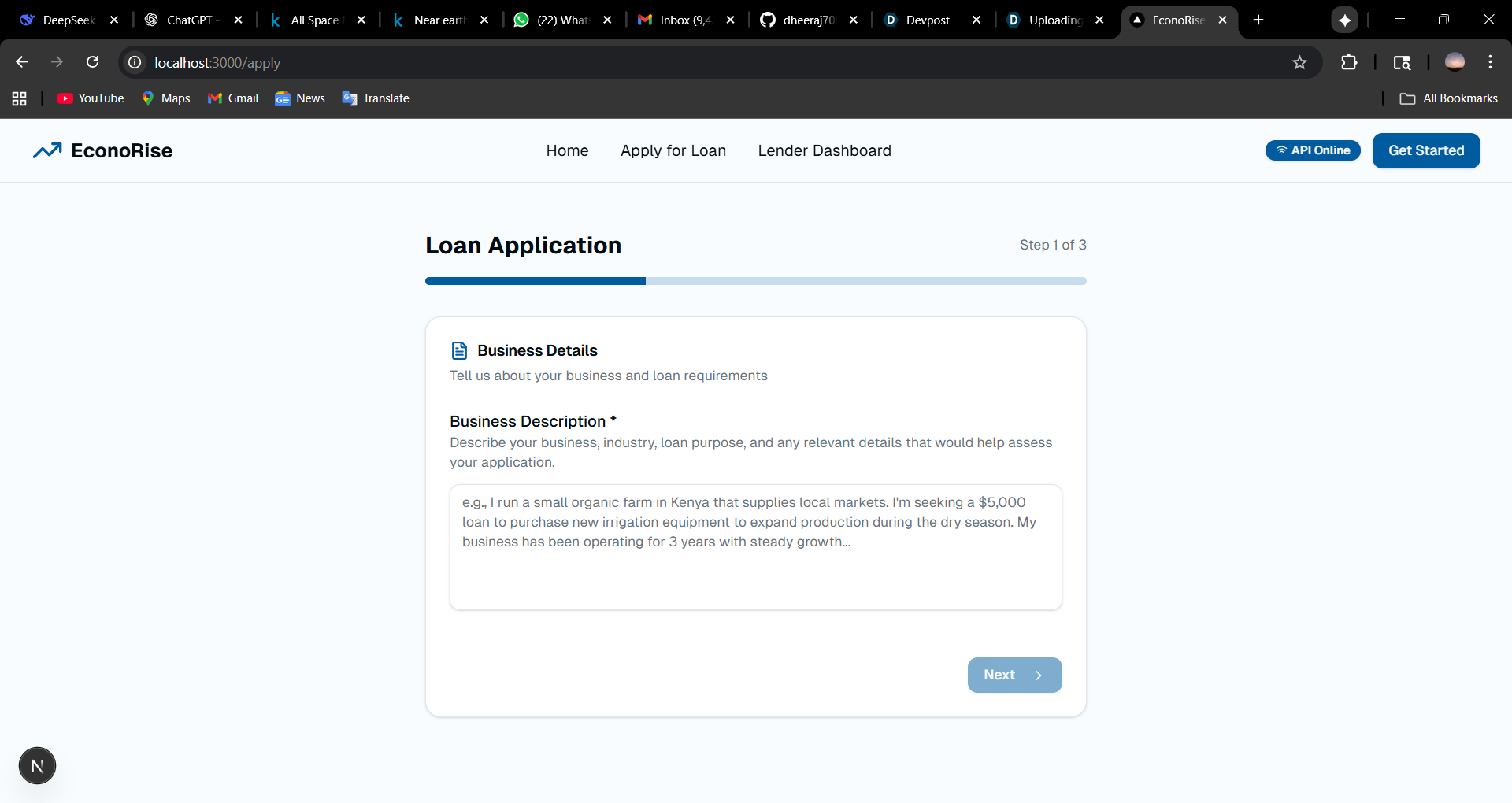
Task: Click "Tell us about your business" subtitle
Action: click(609, 376)
